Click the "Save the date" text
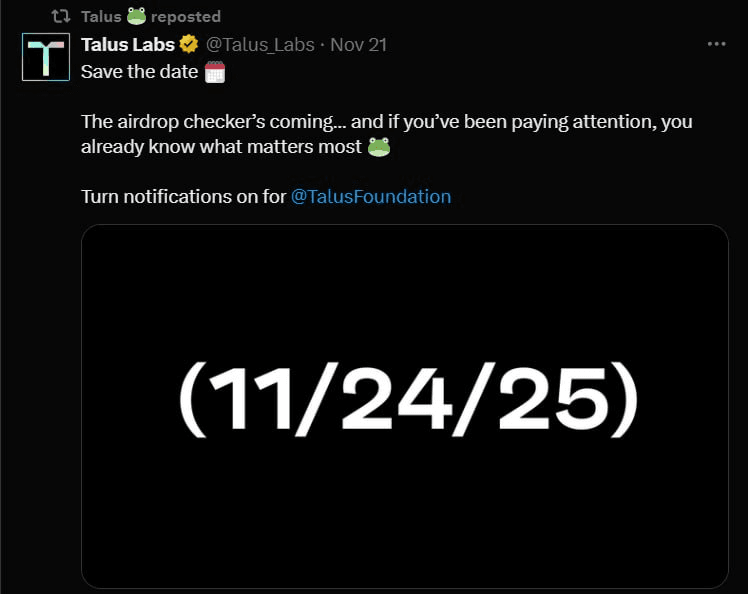This screenshot has width=748, height=594. tap(139, 71)
